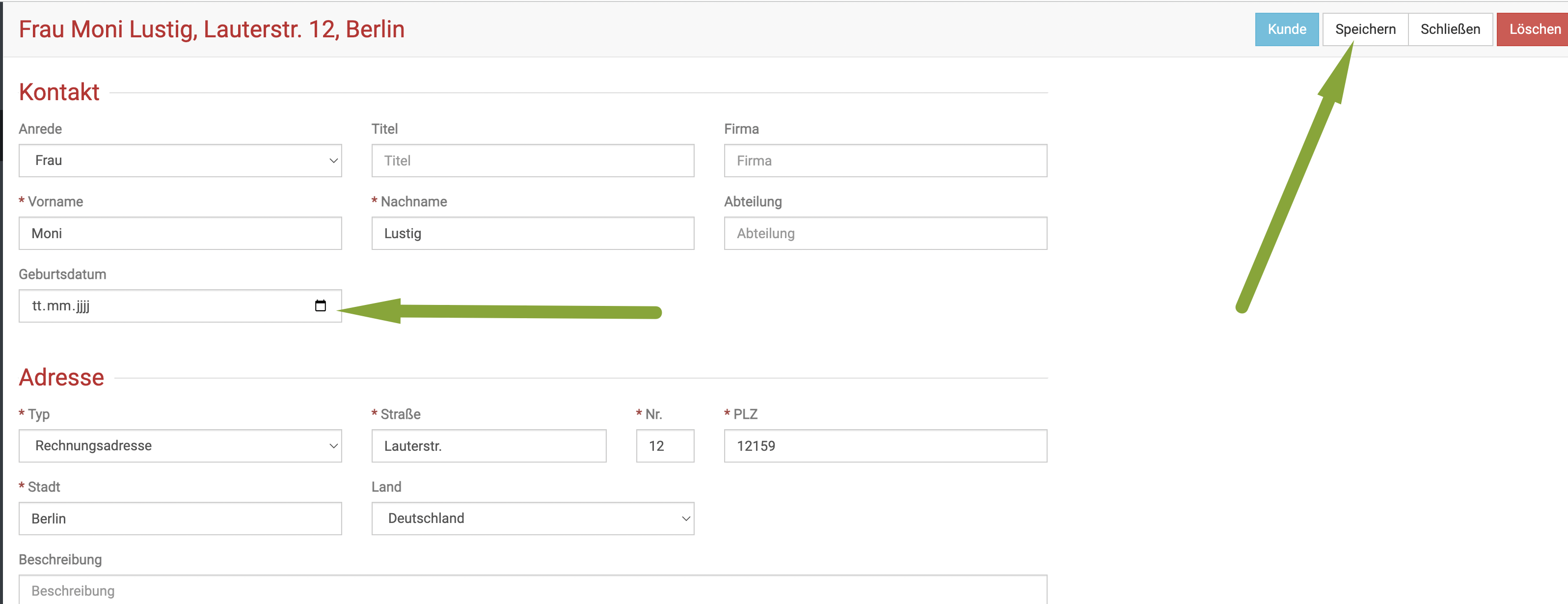Select the Vorname field containing Moni
Screen dimensions: 1568x604
180,233
